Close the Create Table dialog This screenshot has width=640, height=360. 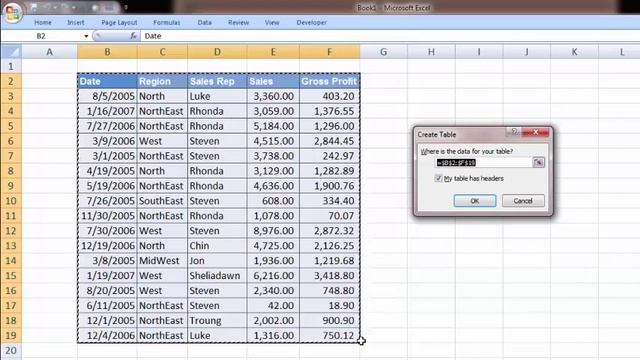535,132
